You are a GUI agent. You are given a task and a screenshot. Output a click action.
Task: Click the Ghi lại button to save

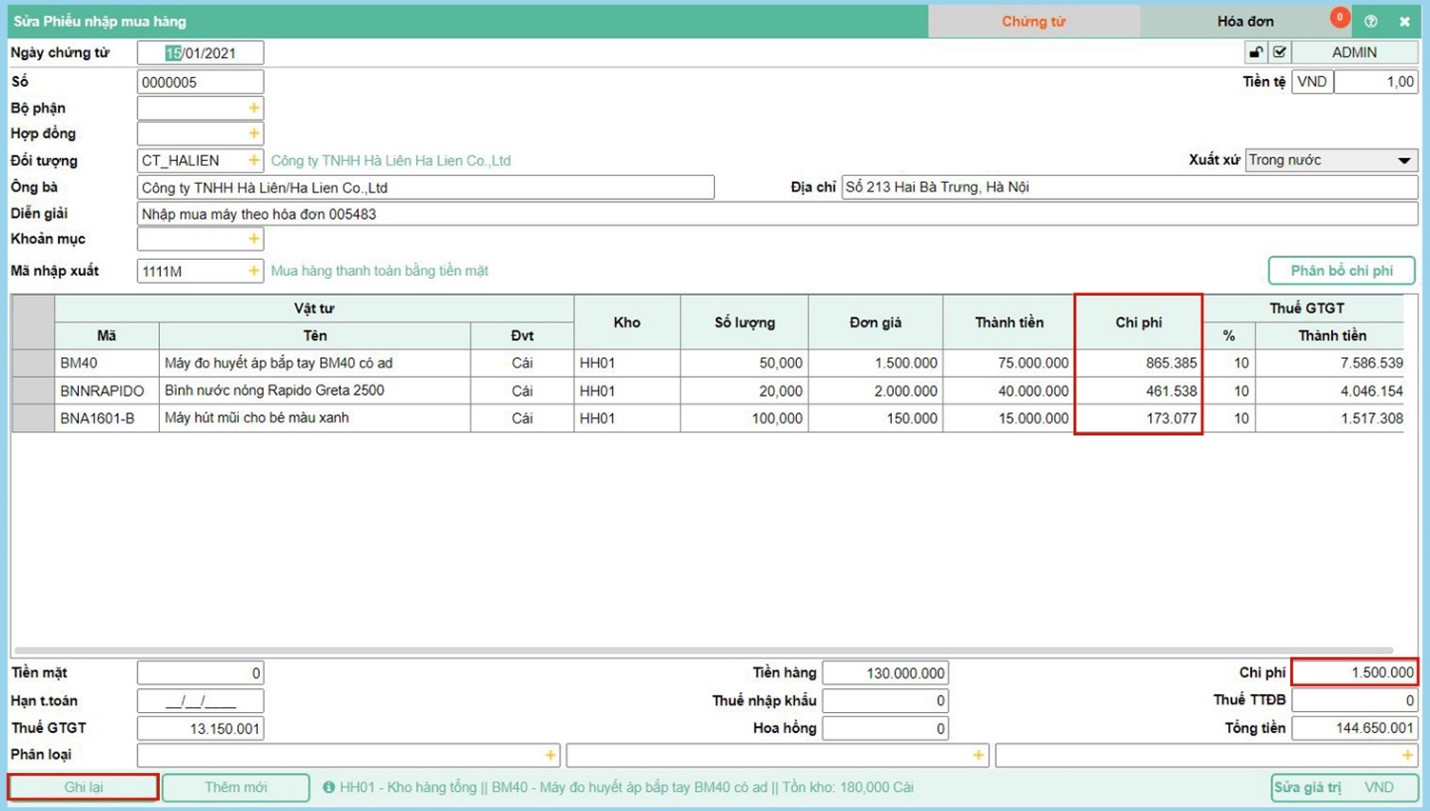[84, 788]
